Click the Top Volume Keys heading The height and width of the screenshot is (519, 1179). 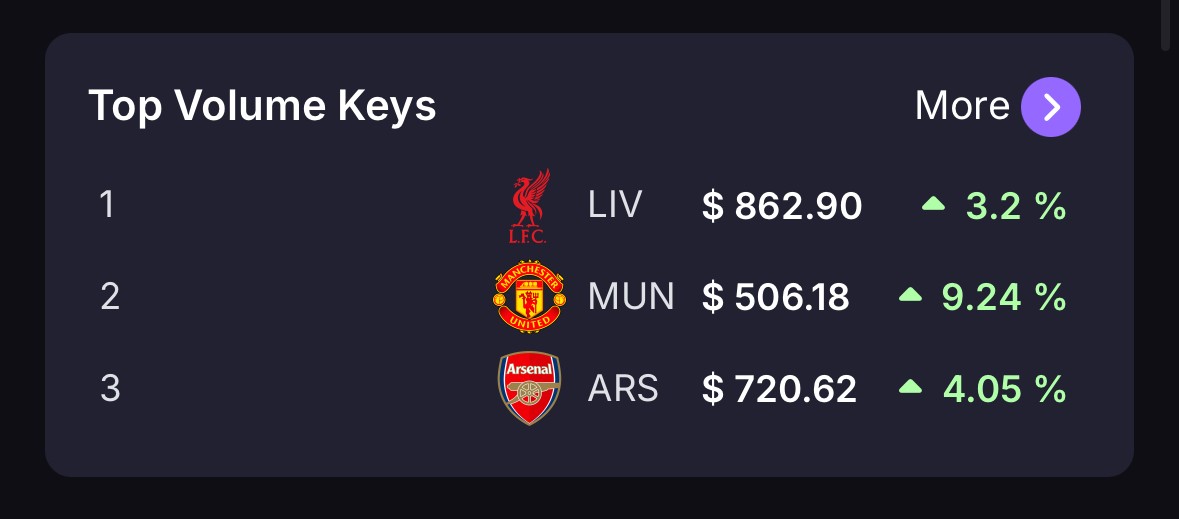[x=262, y=106]
